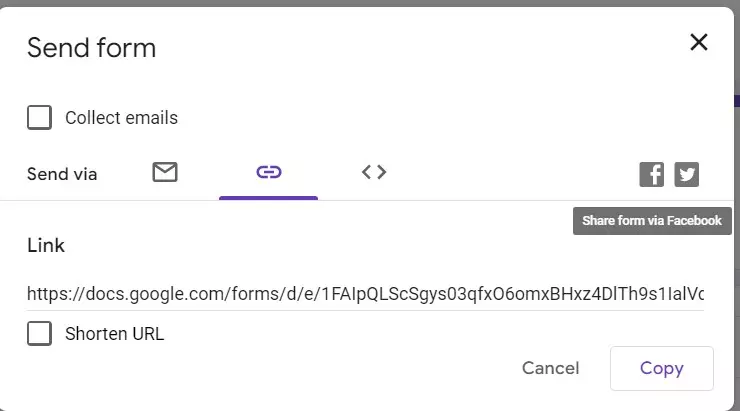Tick the Collect emails checkbox
740x411 pixels.
coord(40,117)
